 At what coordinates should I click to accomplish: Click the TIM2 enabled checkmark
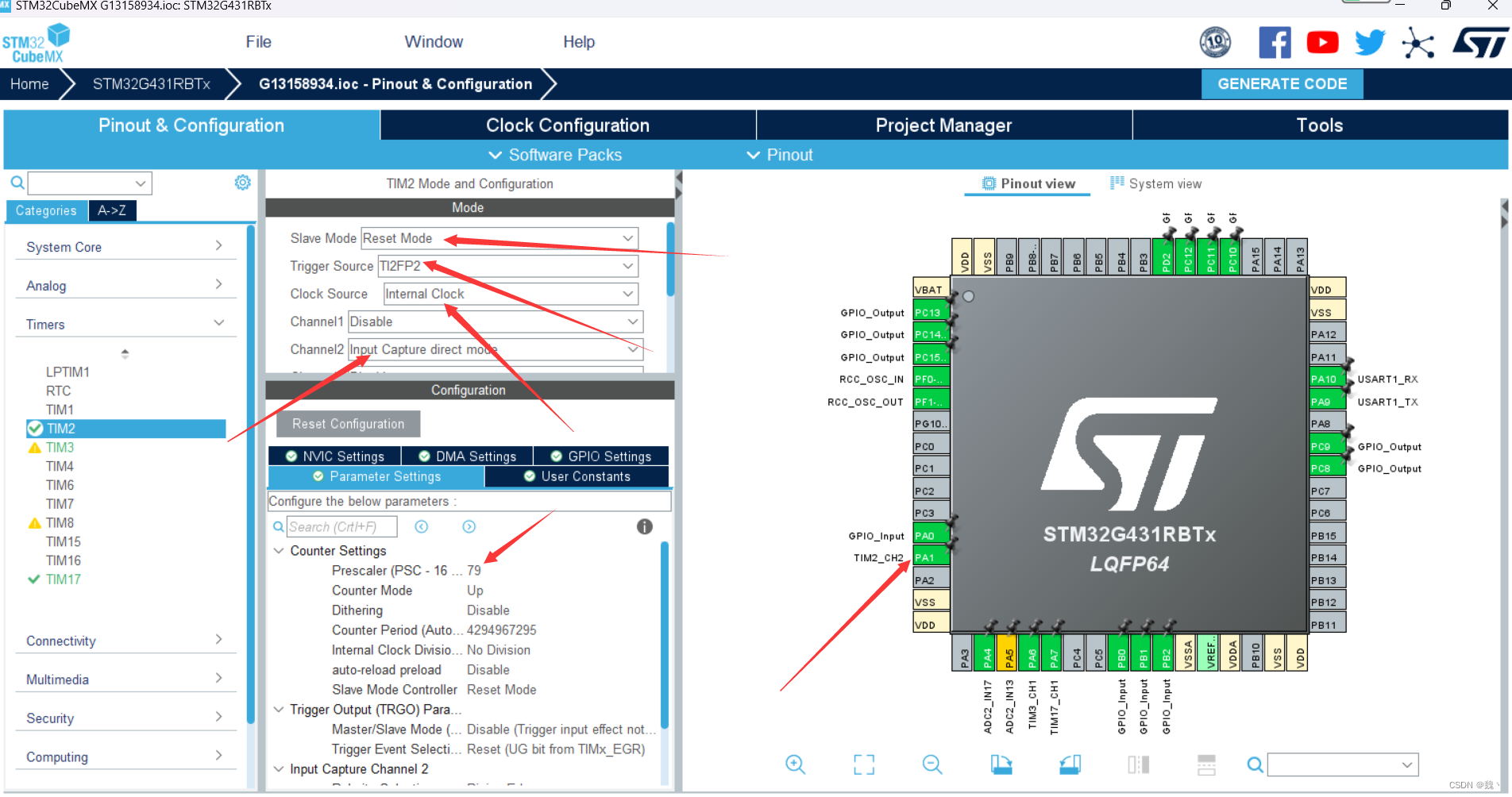click(x=35, y=429)
